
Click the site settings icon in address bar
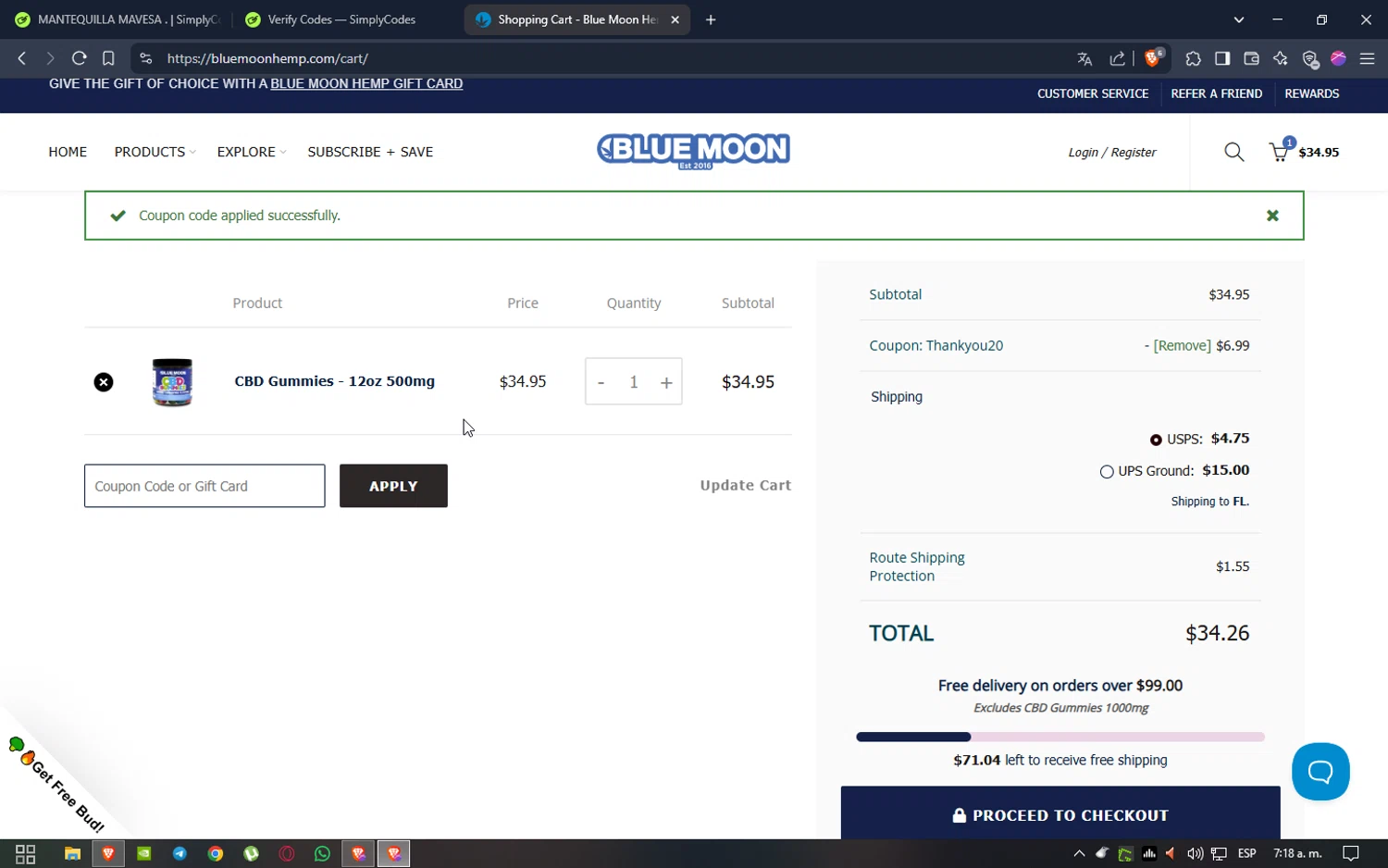(145, 58)
